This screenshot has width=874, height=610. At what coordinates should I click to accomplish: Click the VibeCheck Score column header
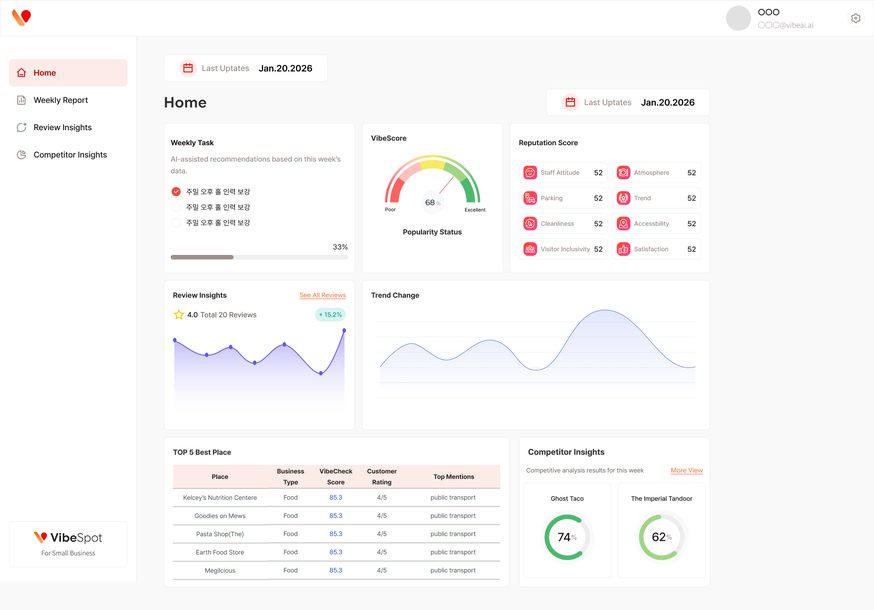coord(336,477)
